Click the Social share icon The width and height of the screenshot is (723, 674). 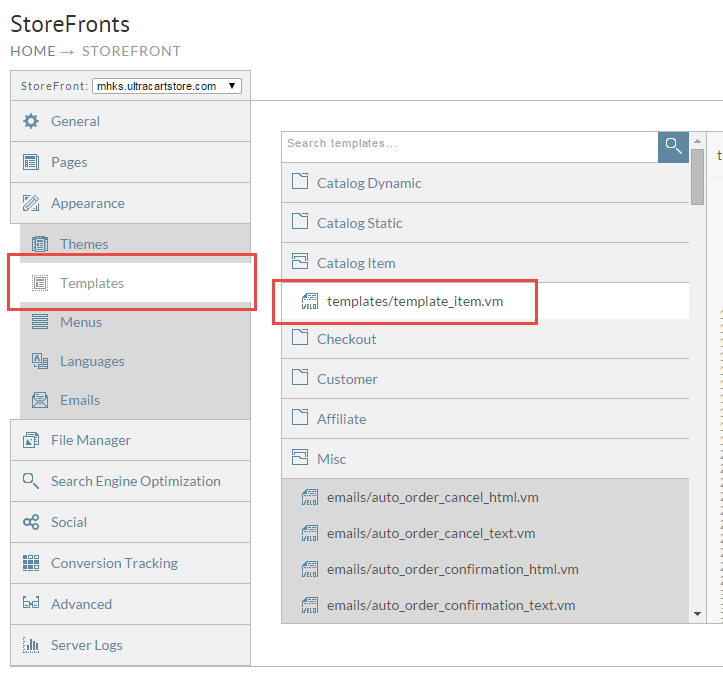[31, 522]
